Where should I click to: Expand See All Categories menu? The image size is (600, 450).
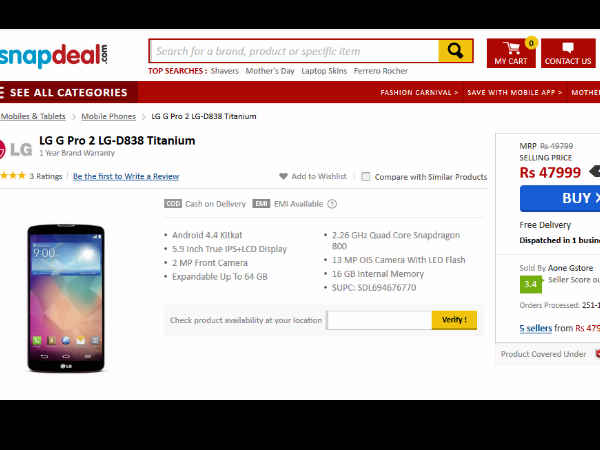click(x=64, y=93)
